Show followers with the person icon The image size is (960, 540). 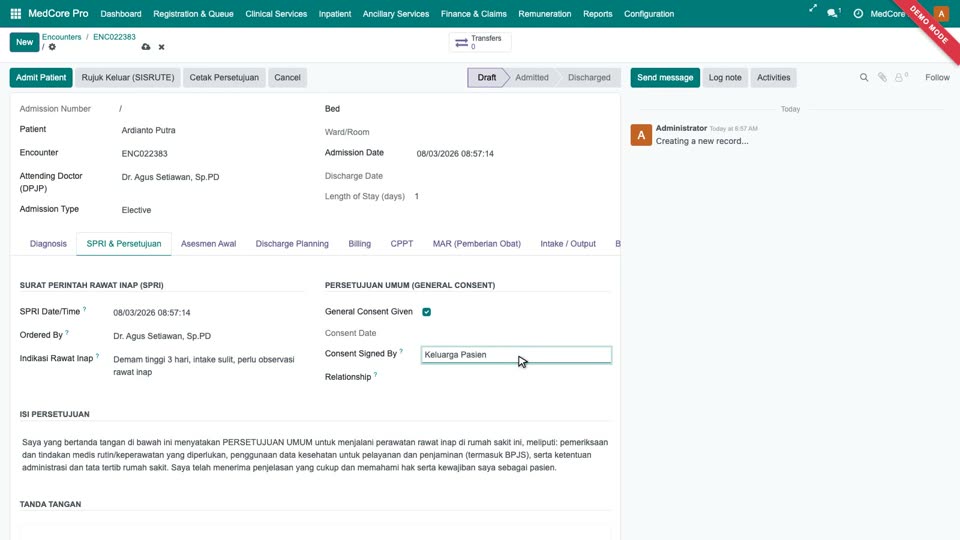tap(899, 77)
